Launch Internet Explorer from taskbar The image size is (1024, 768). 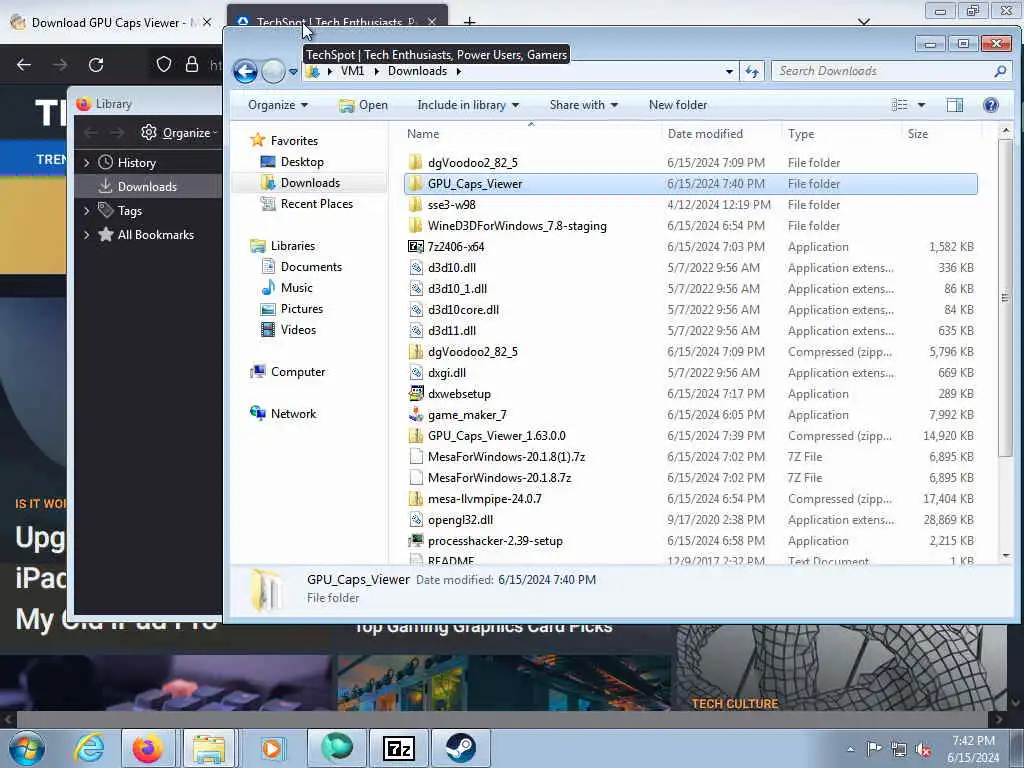89,748
